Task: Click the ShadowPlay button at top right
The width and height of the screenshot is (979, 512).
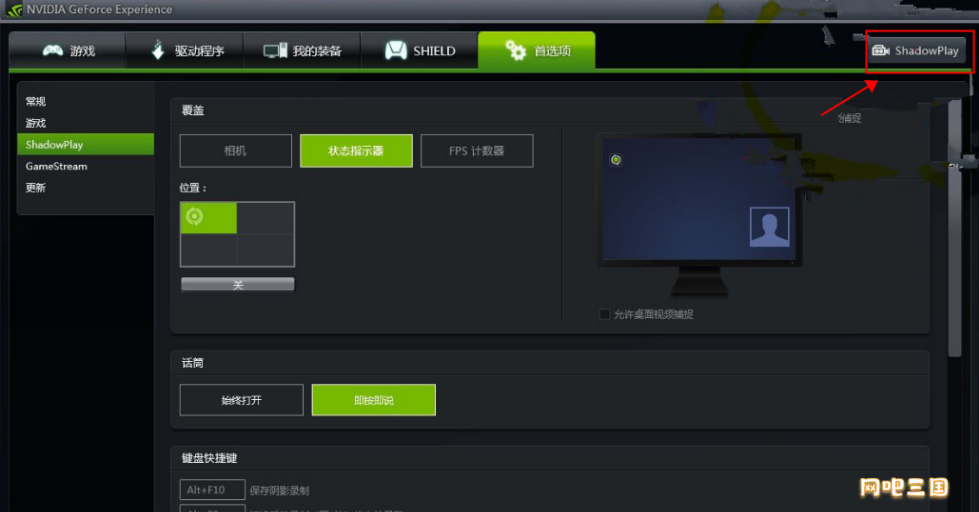Action: (x=915, y=51)
